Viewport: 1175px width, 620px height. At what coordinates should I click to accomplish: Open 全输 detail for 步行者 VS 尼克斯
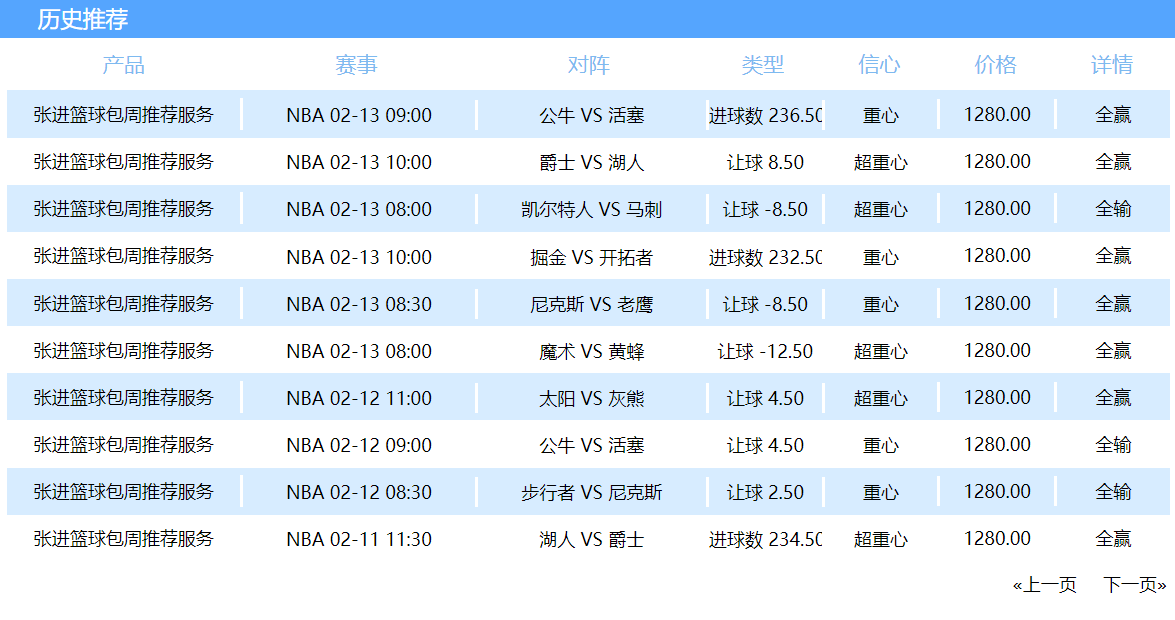pos(1113,492)
